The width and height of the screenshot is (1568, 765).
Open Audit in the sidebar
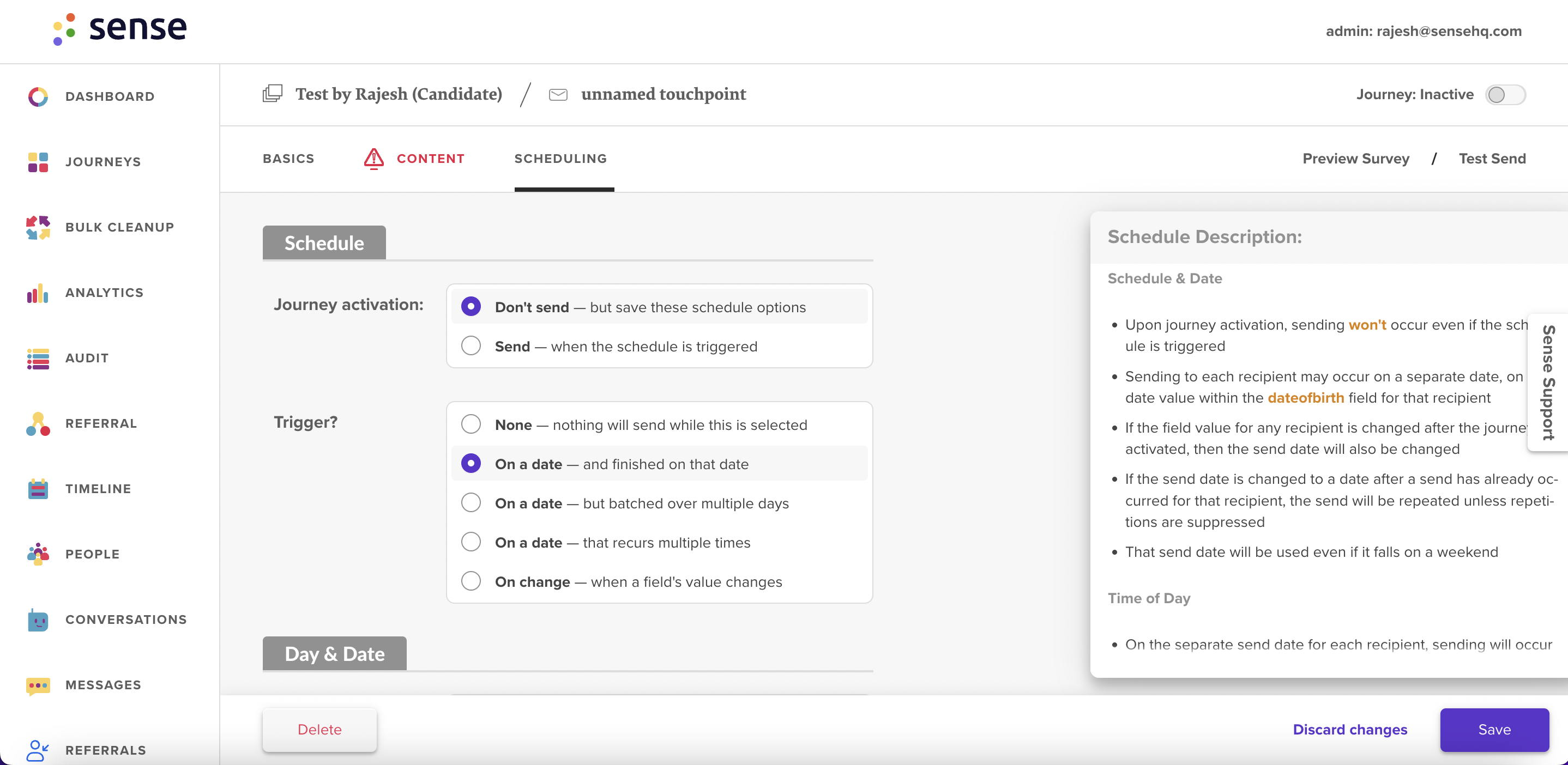[x=87, y=358]
